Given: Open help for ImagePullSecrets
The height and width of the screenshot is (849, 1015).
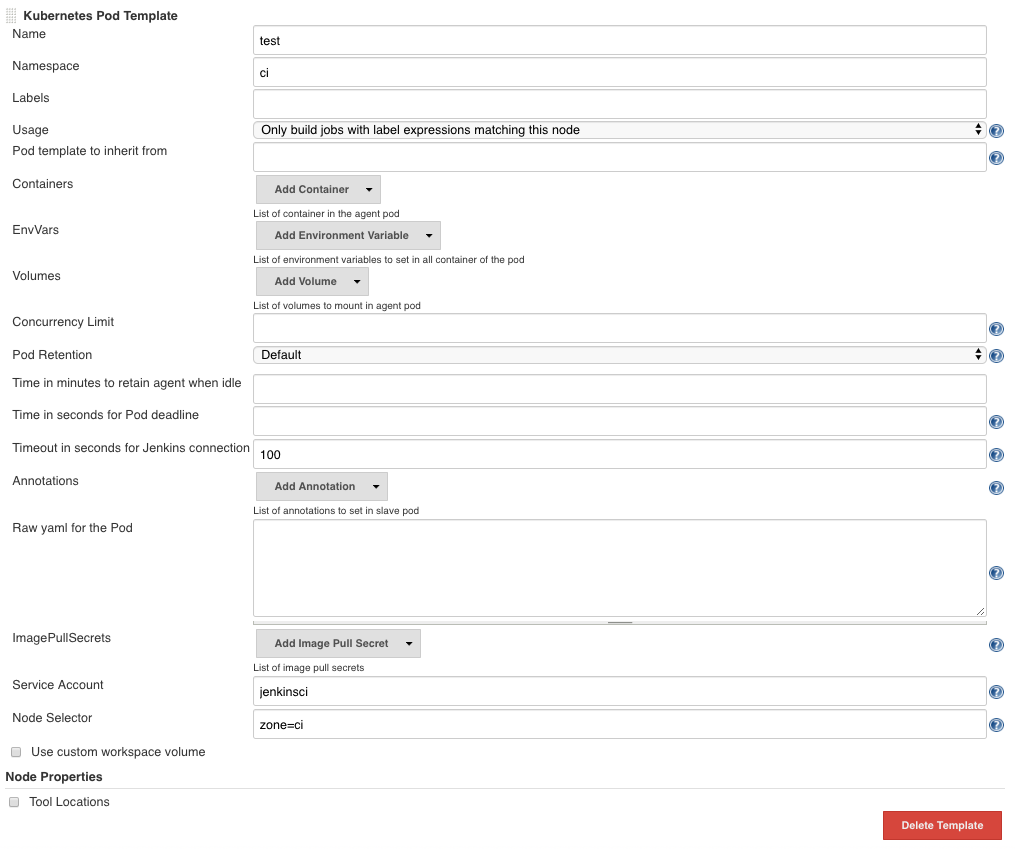Looking at the screenshot, I should [996, 645].
